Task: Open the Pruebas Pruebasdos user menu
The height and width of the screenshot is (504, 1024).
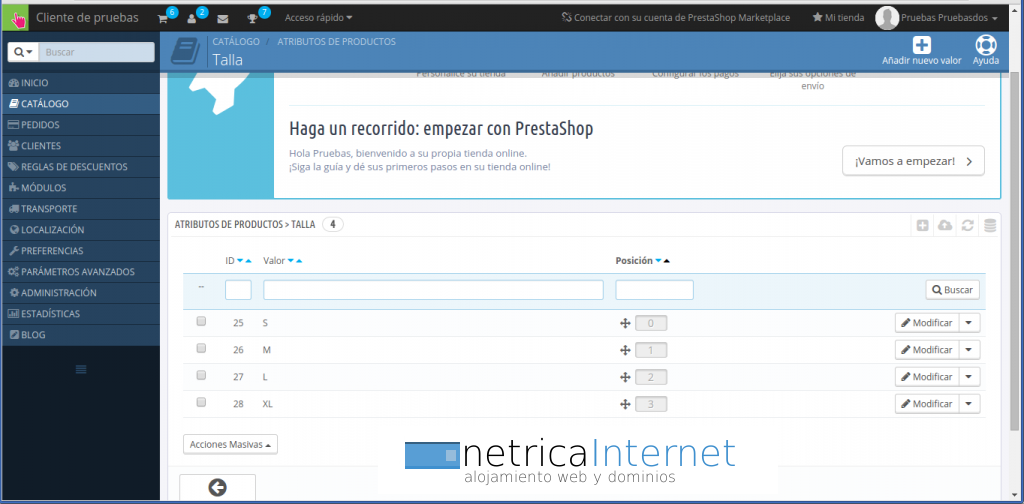Action: coord(949,18)
